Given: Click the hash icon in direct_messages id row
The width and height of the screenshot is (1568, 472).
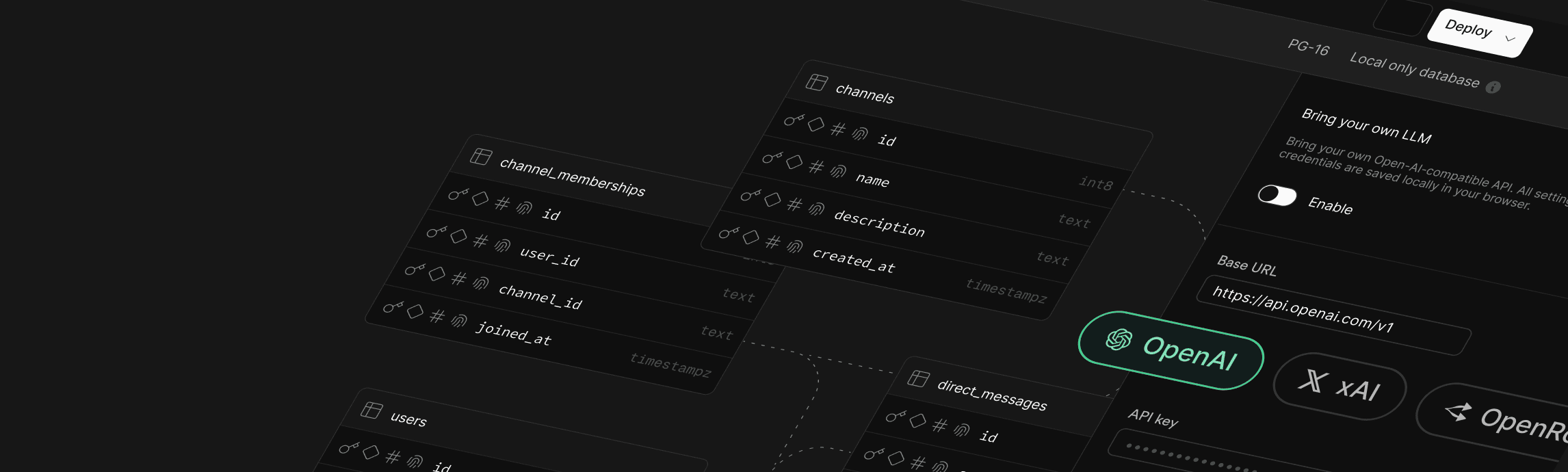Looking at the screenshot, I should click(940, 425).
